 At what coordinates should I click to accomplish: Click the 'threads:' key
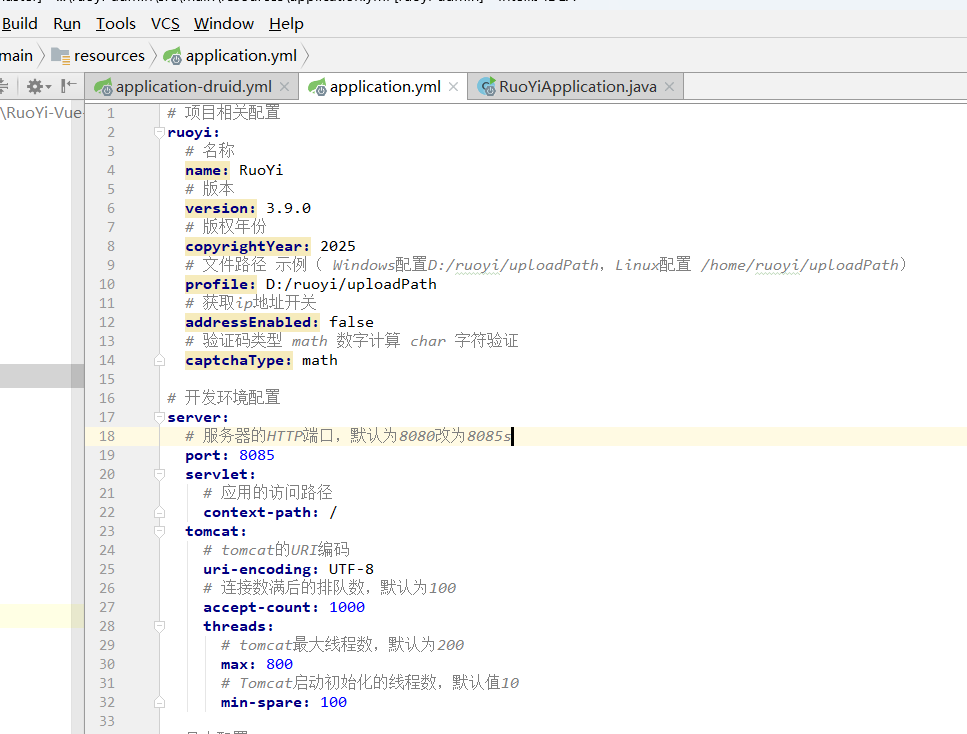coord(239,626)
